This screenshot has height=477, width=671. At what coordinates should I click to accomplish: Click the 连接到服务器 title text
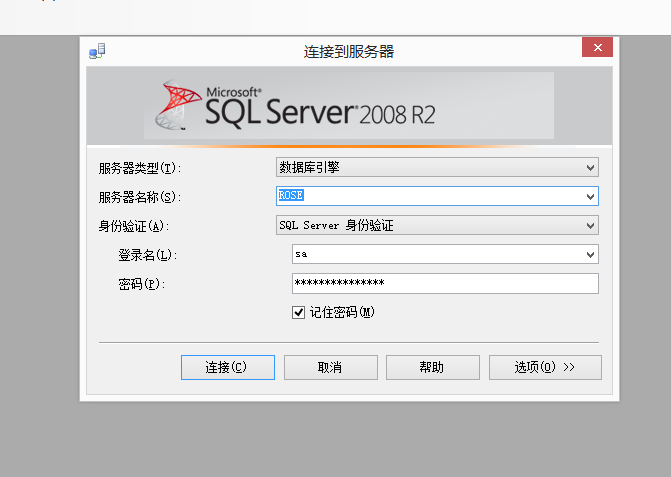click(349, 51)
